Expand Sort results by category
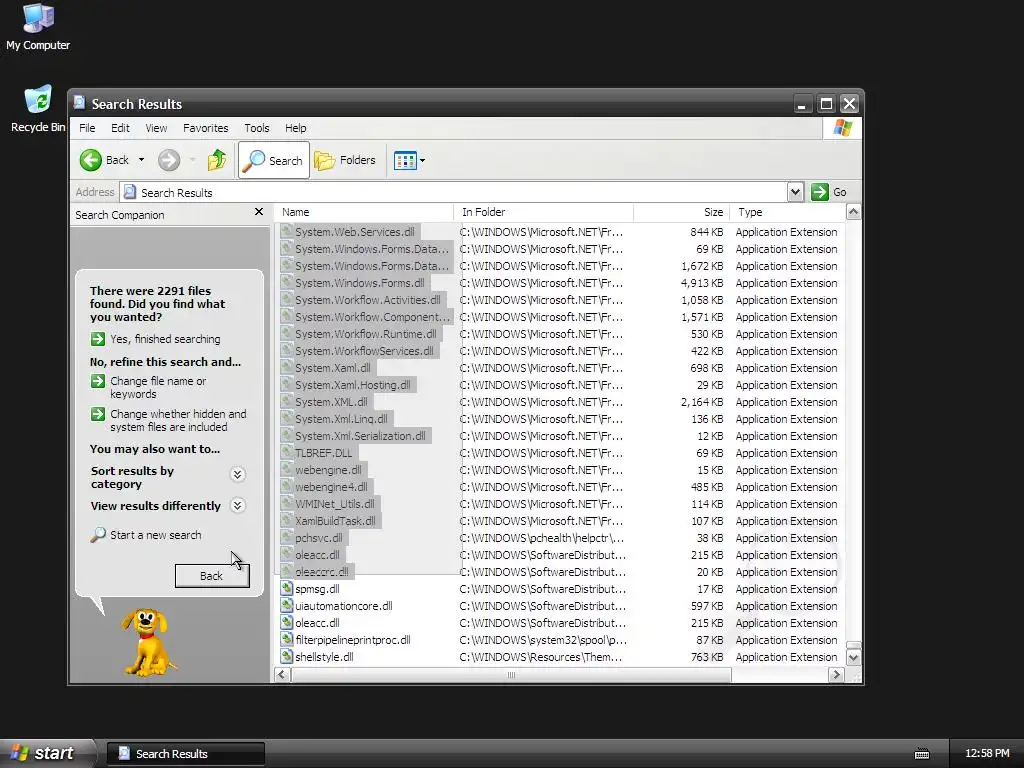1024x768 pixels. coord(238,475)
